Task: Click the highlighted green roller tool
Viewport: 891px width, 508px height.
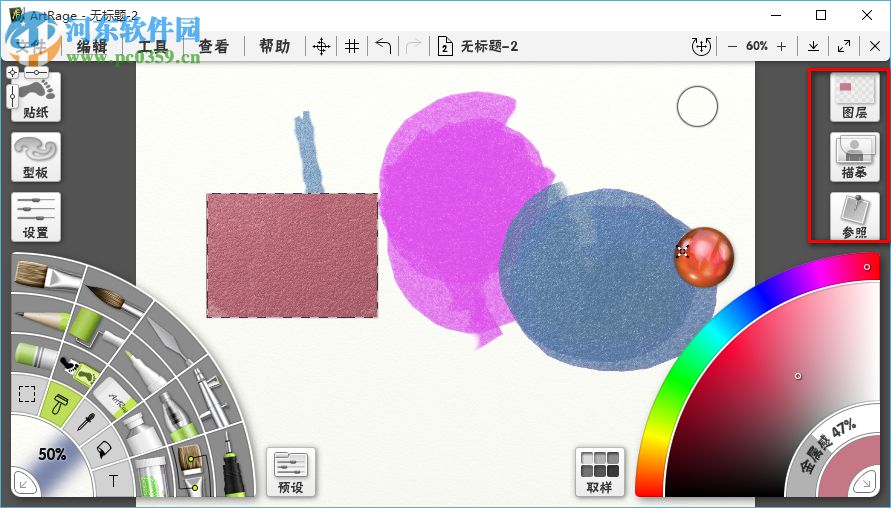Action: 59,405
